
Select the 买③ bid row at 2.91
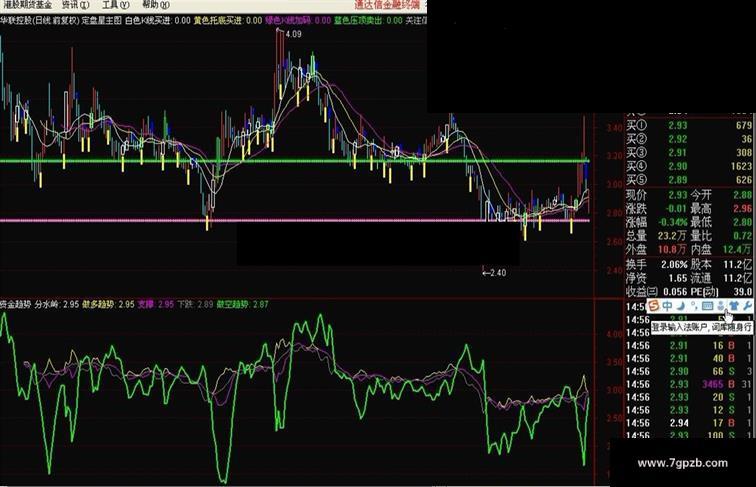[689, 152]
